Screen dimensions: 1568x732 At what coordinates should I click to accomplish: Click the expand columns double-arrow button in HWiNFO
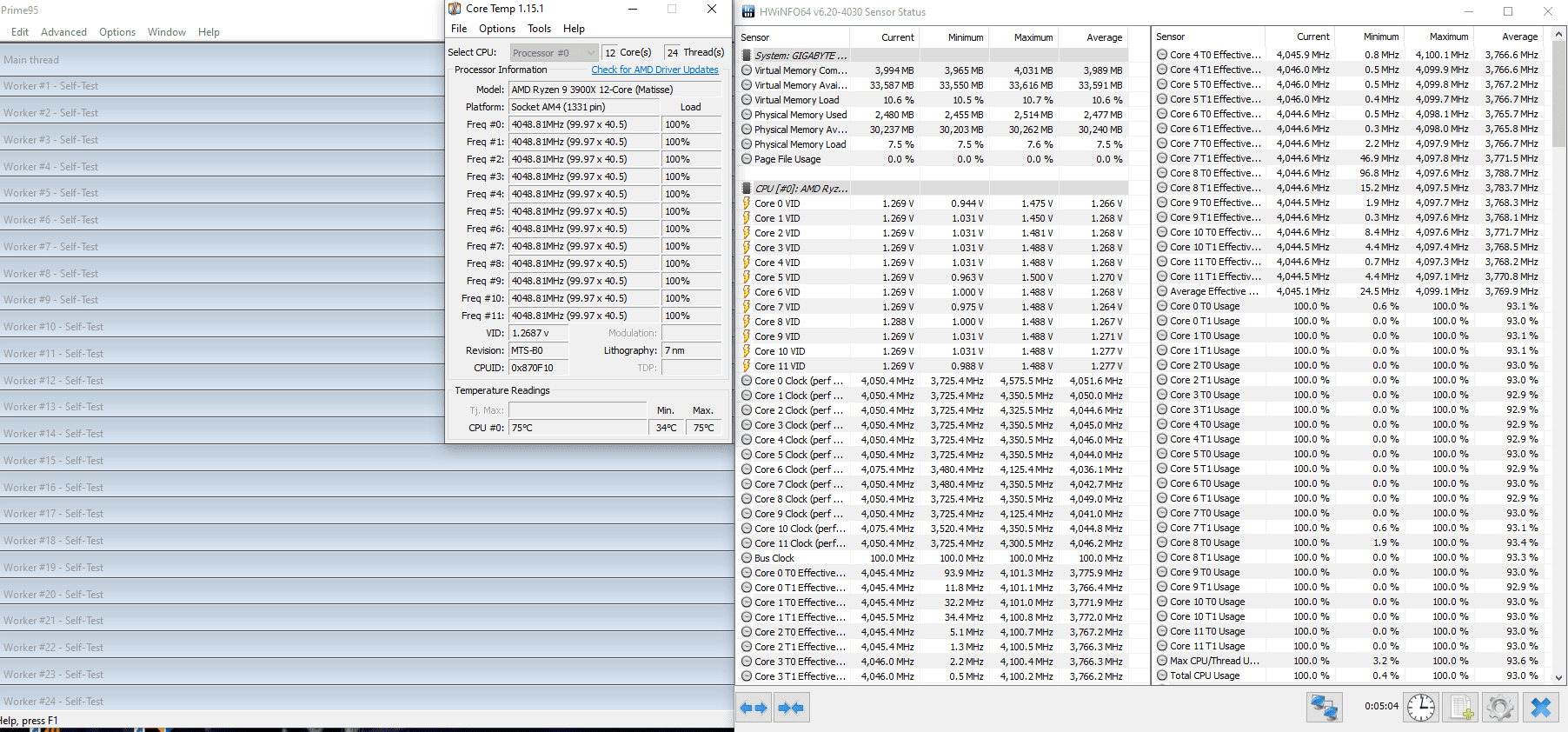[754, 708]
